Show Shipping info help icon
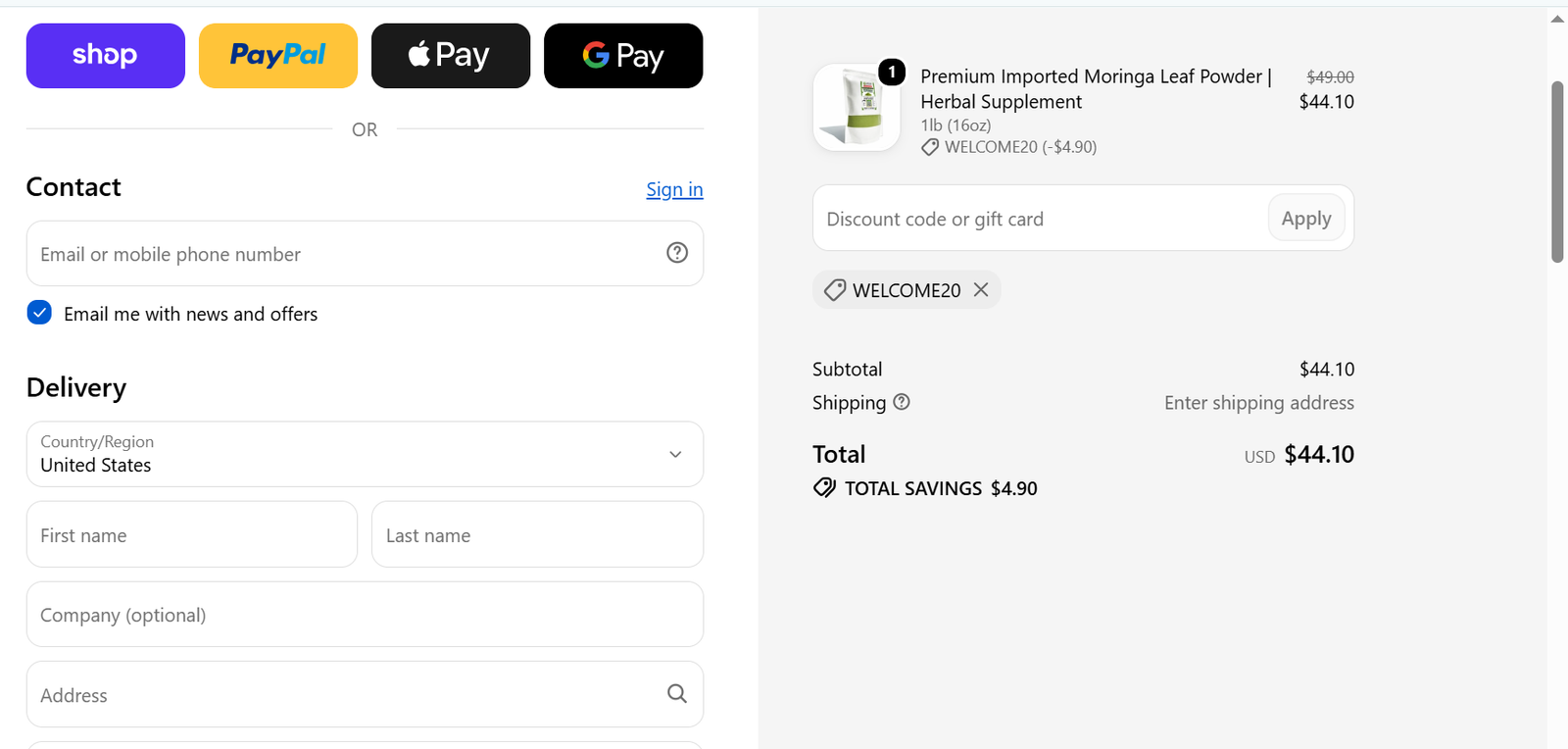1568x749 pixels. pos(902,402)
